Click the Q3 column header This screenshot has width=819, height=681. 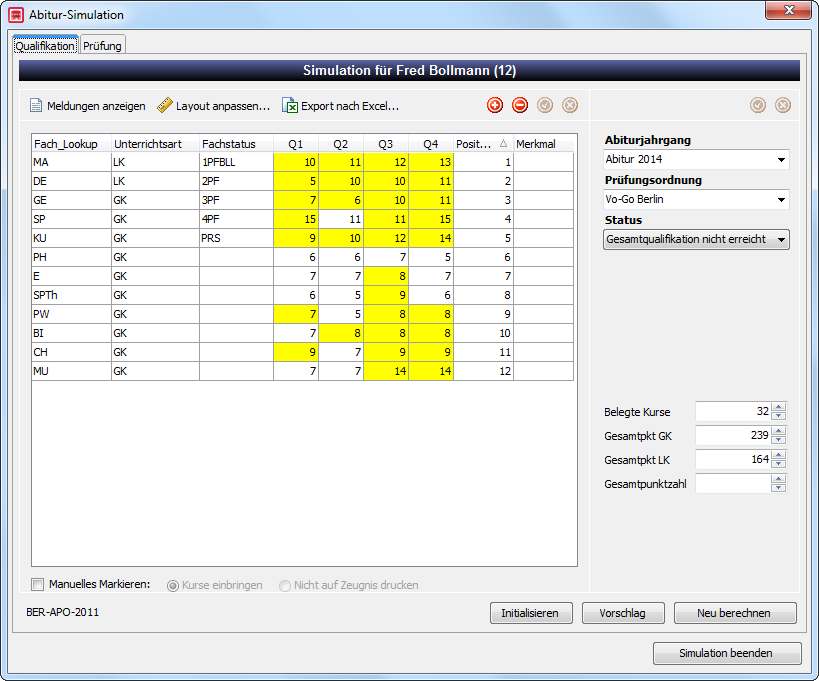tap(385, 144)
